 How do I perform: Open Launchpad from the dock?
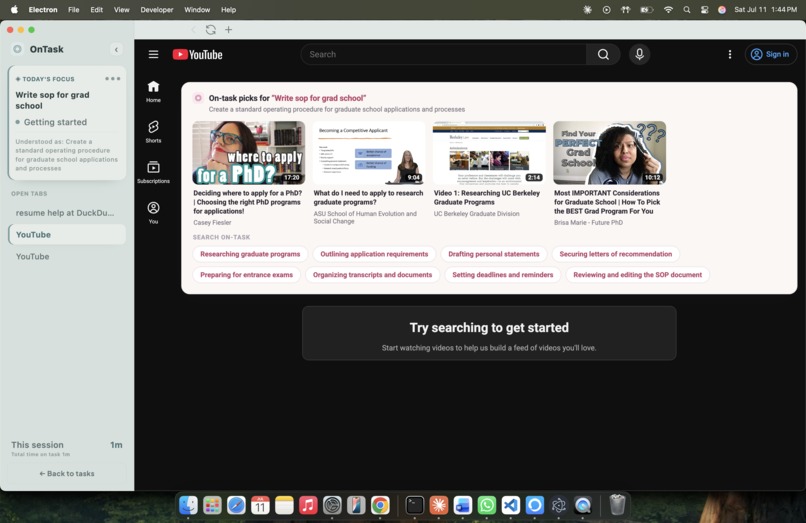212,506
